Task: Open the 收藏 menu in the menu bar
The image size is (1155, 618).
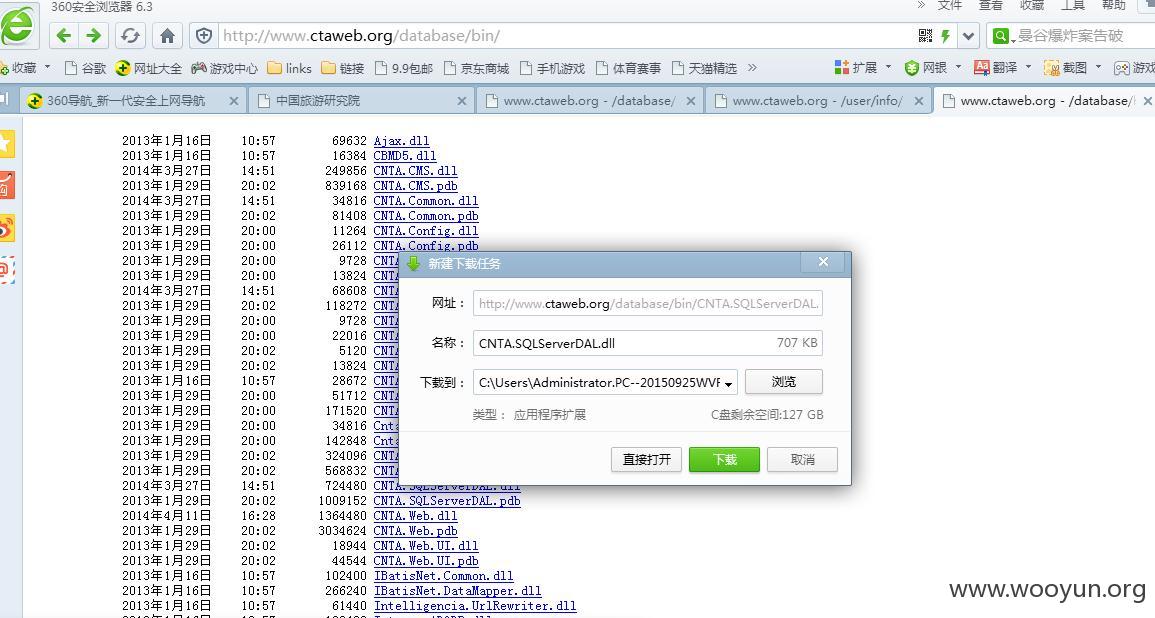Action: pos(1032,6)
